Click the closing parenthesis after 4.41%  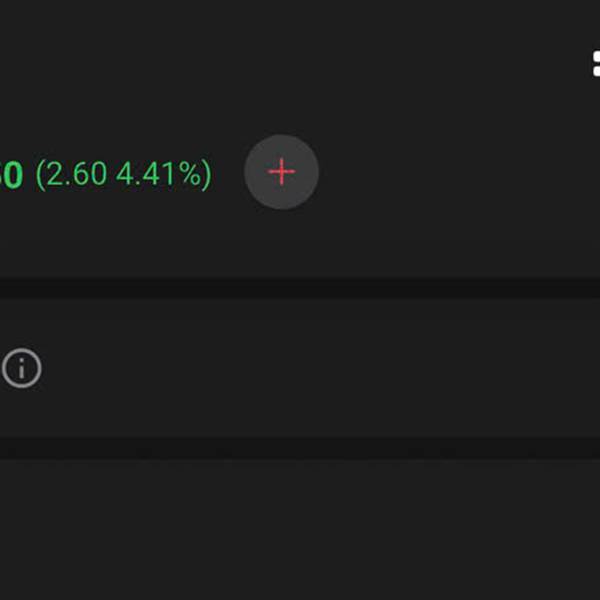pos(207,175)
